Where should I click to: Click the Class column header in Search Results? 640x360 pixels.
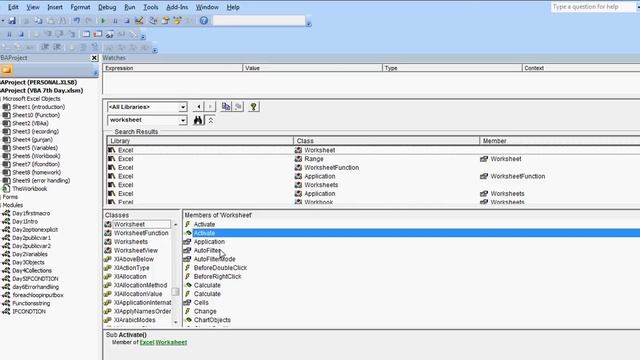click(386, 141)
